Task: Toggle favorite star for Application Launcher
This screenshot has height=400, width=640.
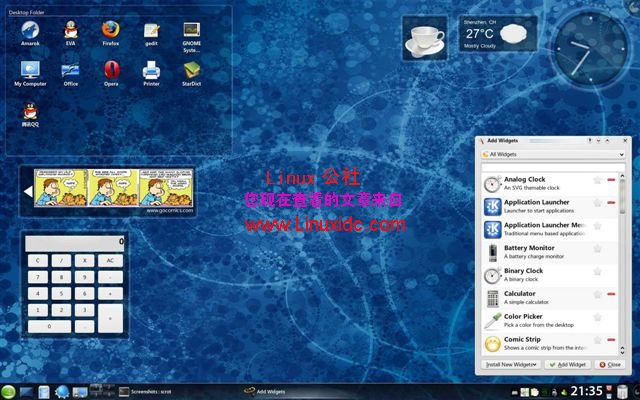Action: 598,203
